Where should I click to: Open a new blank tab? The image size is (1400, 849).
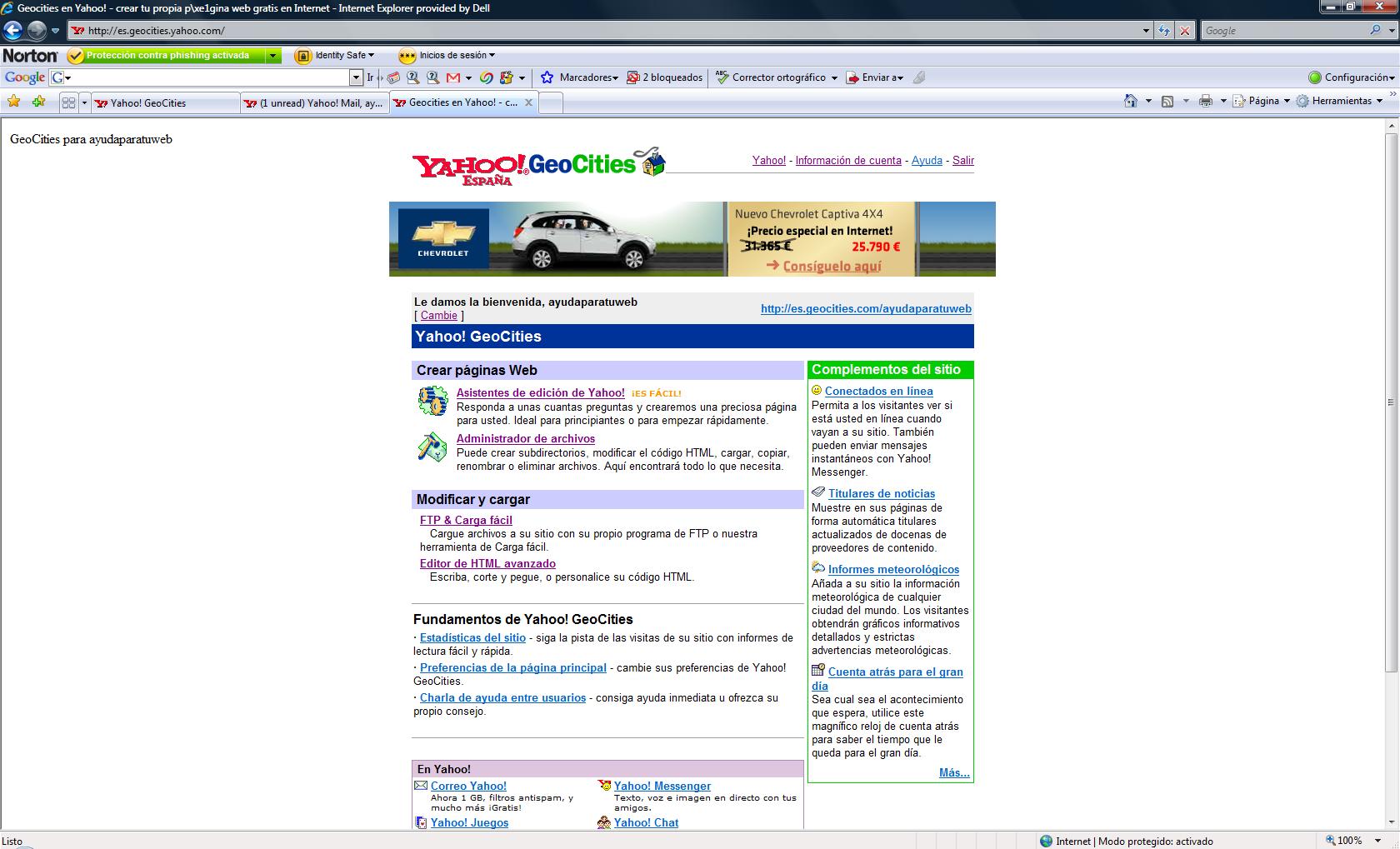click(x=551, y=103)
